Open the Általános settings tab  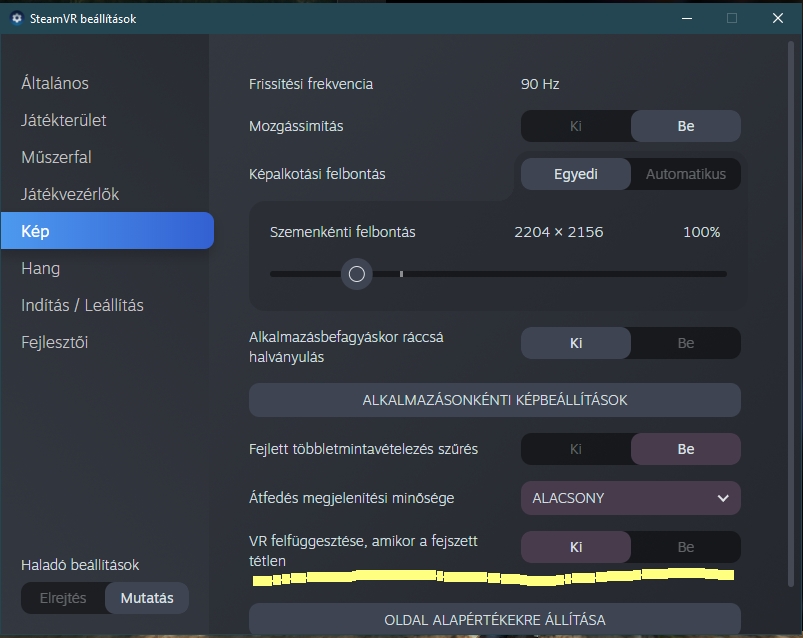pyautogui.click(x=55, y=83)
